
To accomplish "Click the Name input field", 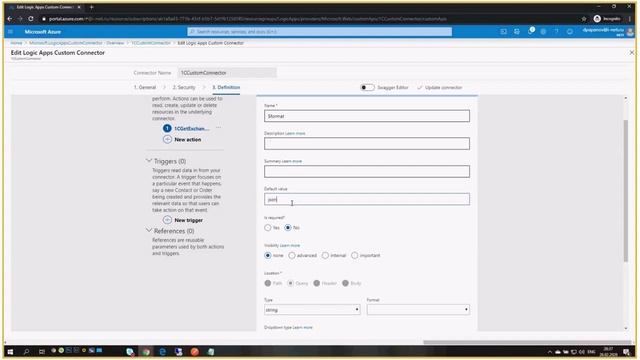I will [x=367, y=116].
